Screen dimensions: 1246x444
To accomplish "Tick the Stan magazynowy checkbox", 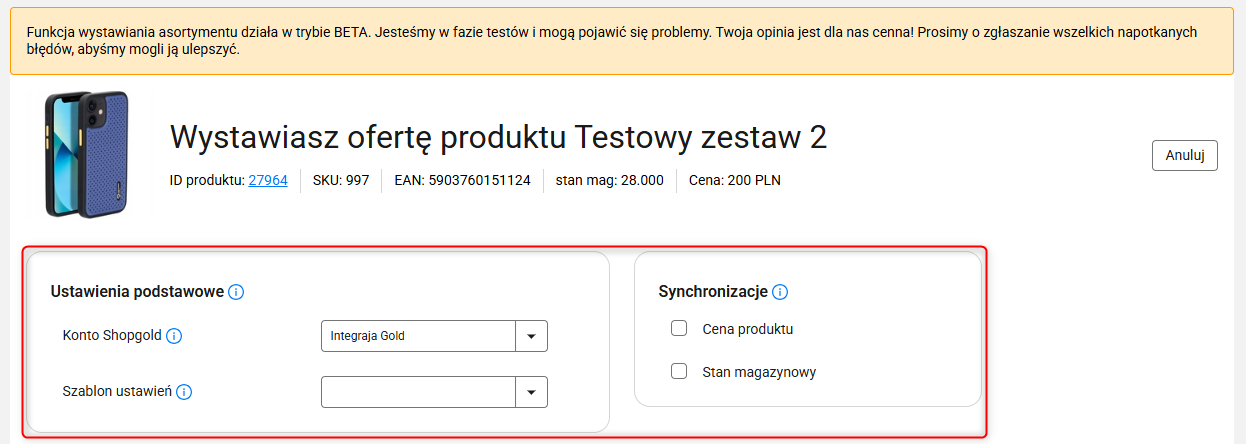I will (679, 371).
